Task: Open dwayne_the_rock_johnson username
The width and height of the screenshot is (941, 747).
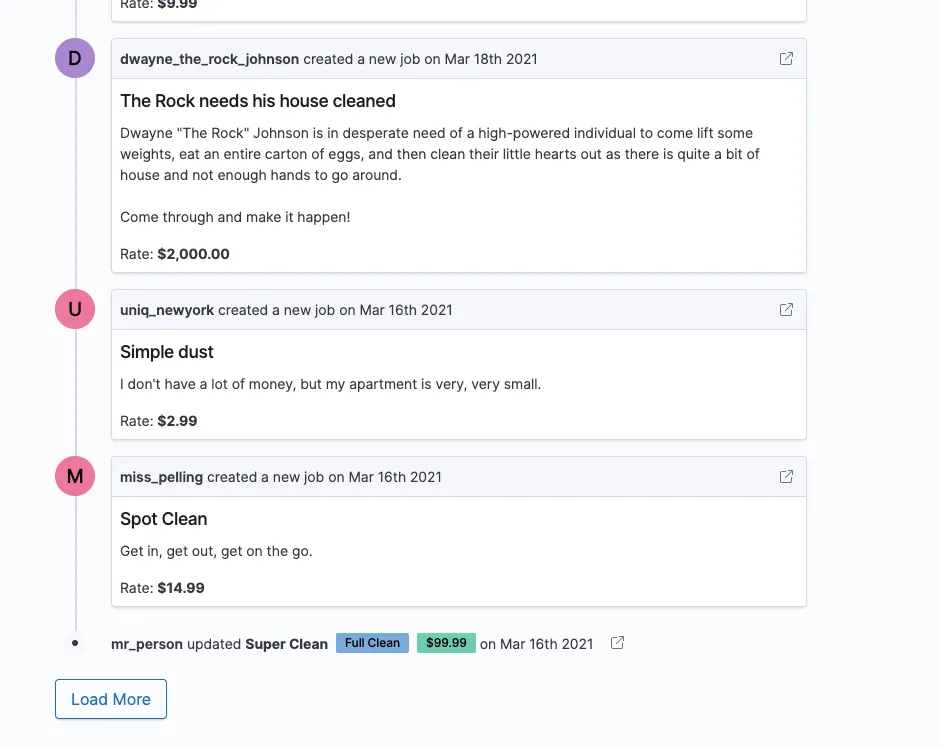Action: pyautogui.click(x=209, y=59)
